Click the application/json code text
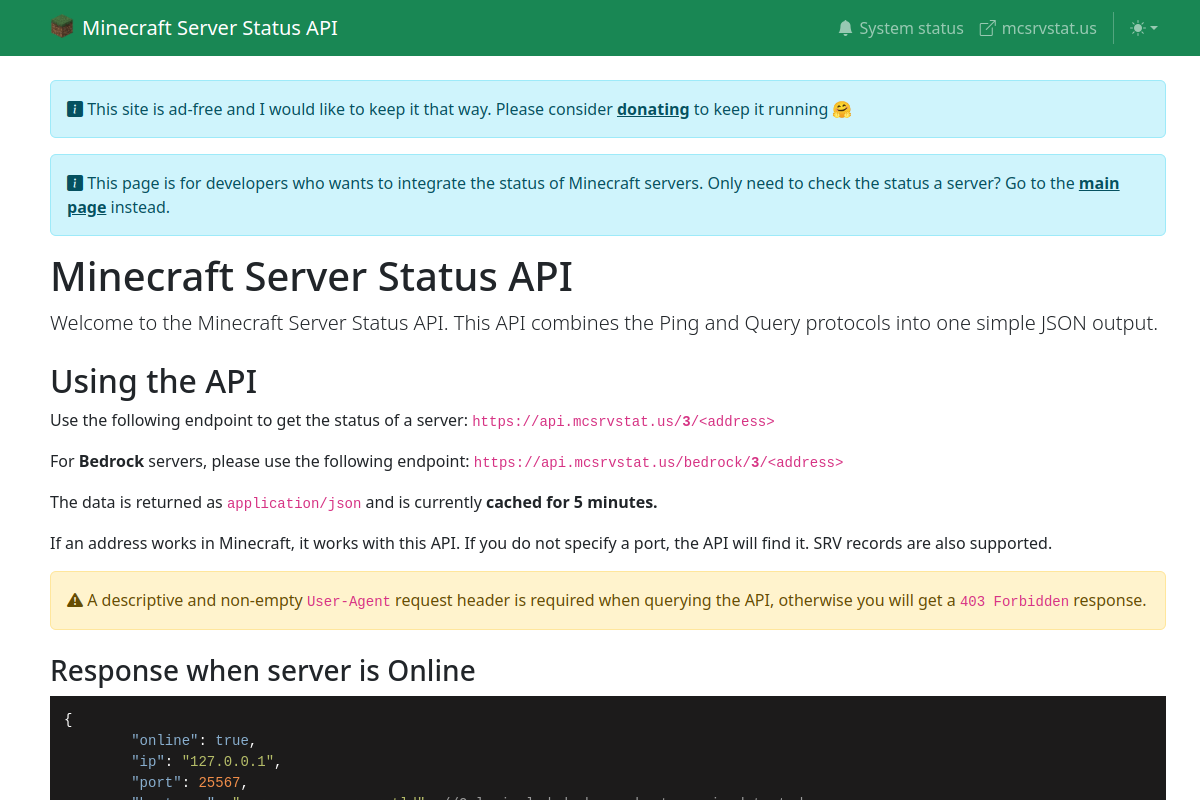The height and width of the screenshot is (800, 1200). (294, 503)
